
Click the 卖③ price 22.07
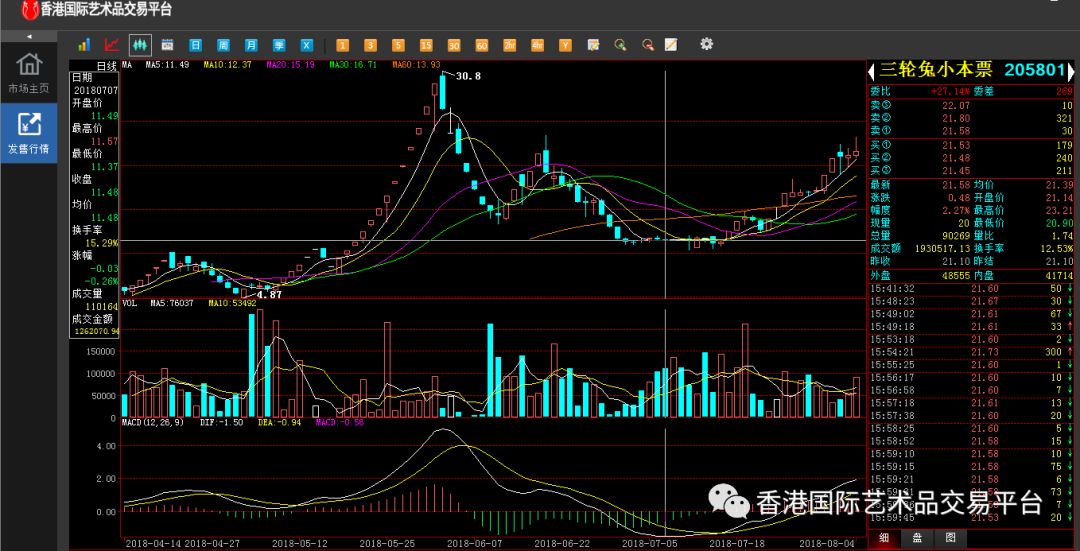(x=956, y=105)
